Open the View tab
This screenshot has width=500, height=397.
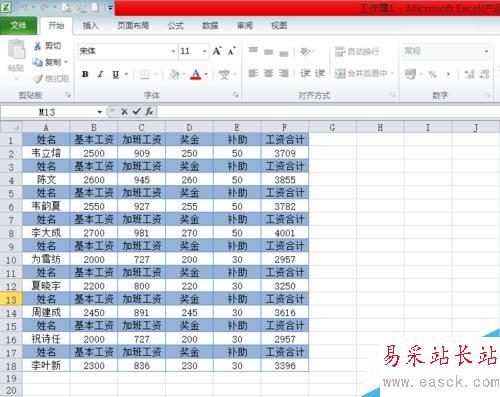point(279,26)
